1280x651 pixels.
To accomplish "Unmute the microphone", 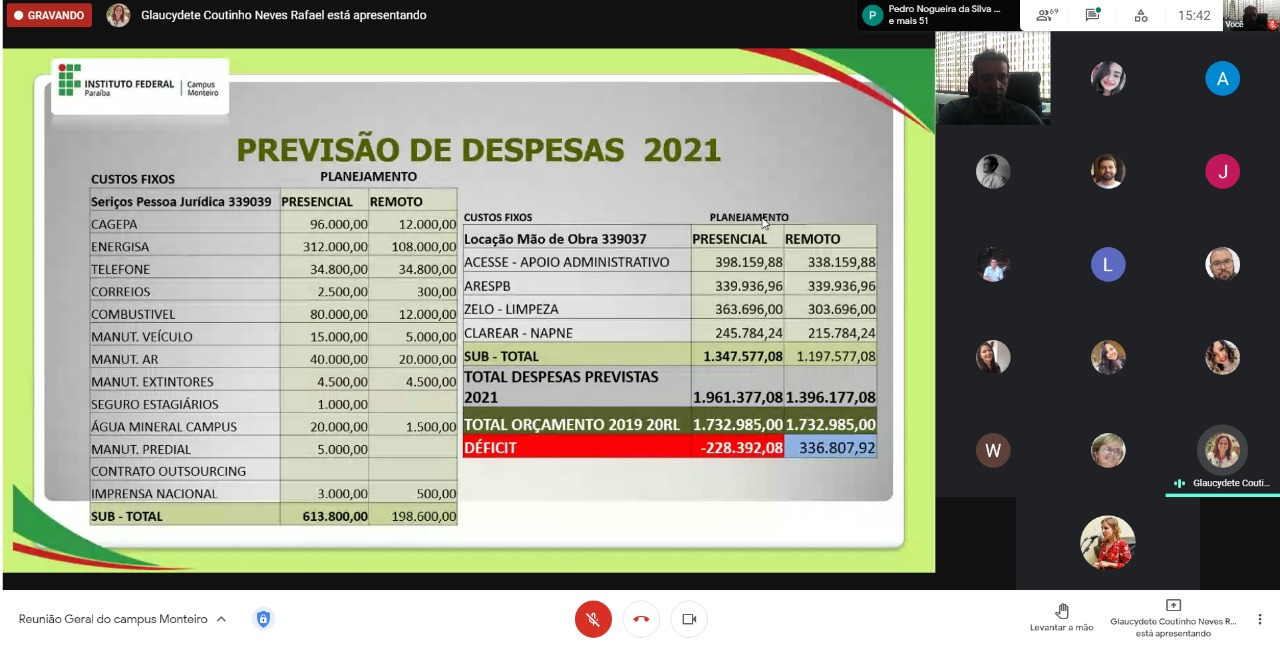I will [593, 619].
